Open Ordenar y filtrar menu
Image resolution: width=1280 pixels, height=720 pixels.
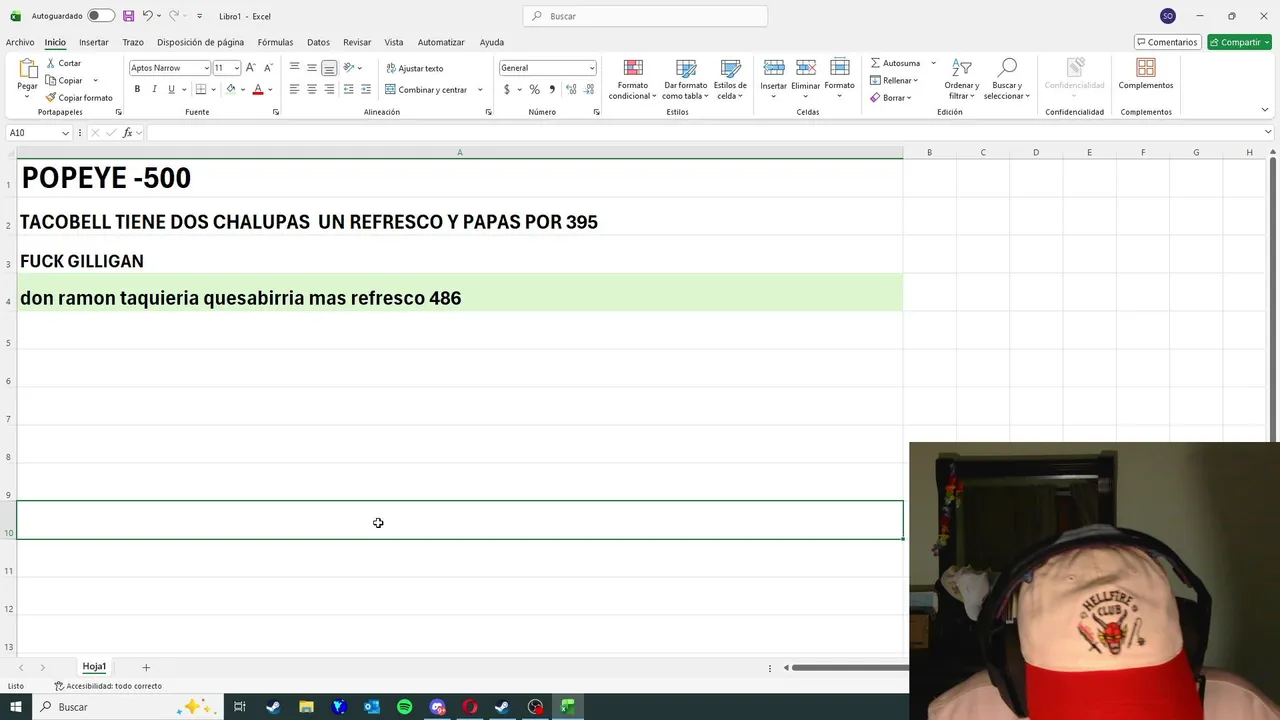(962, 79)
